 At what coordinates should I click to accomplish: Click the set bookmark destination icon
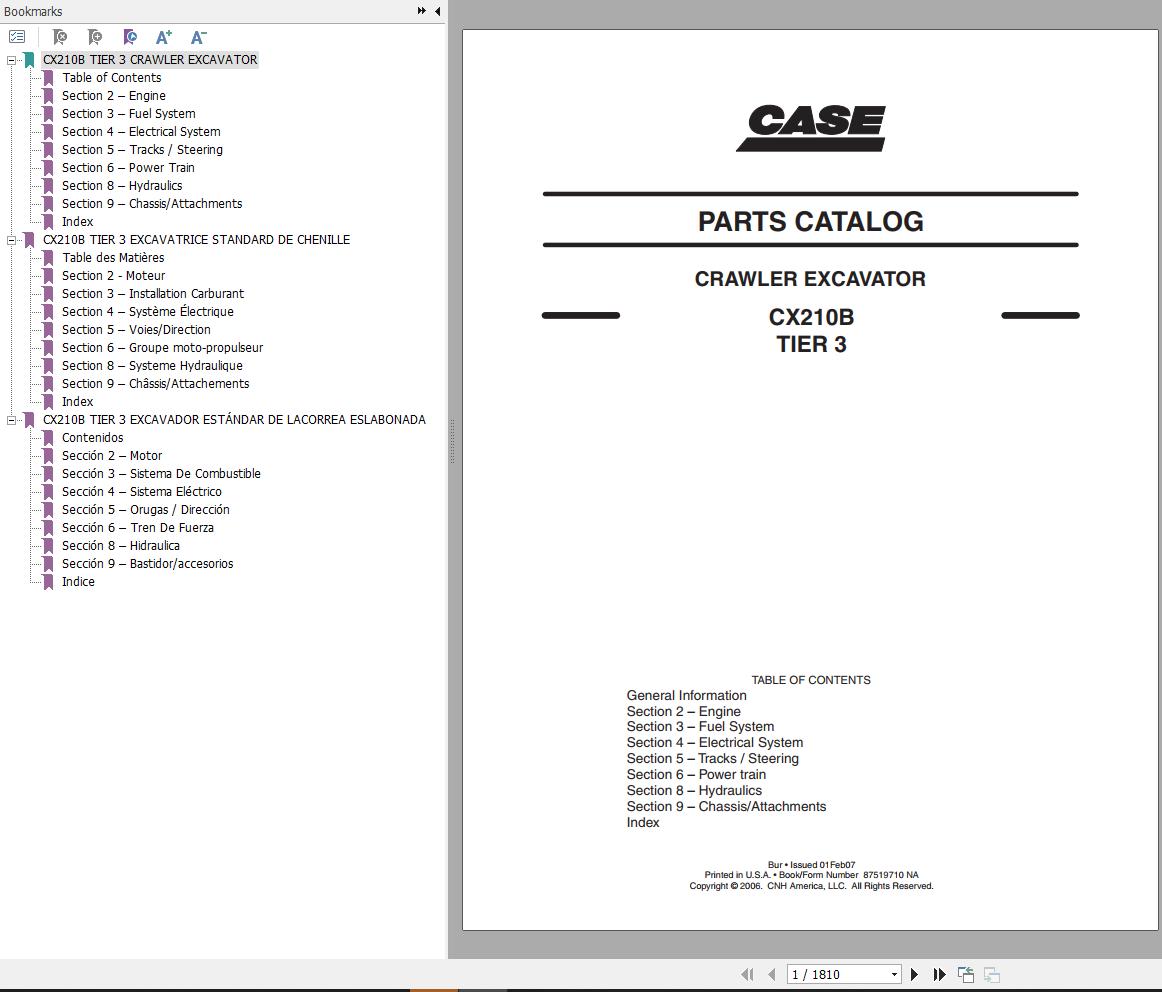coord(130,36)
